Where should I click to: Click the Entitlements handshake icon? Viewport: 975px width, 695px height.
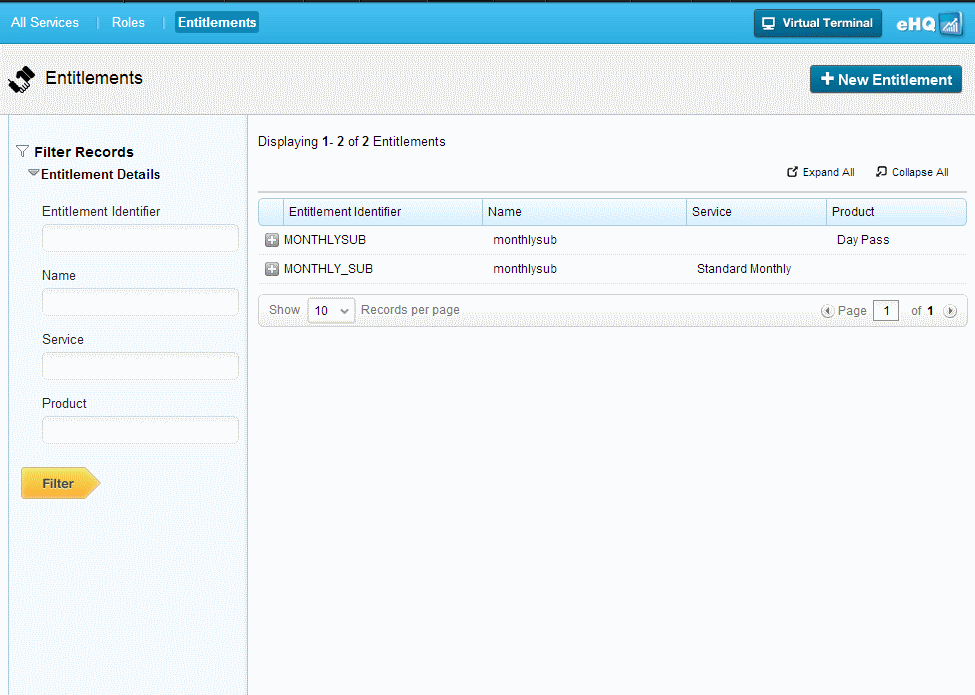coord(22,80)
